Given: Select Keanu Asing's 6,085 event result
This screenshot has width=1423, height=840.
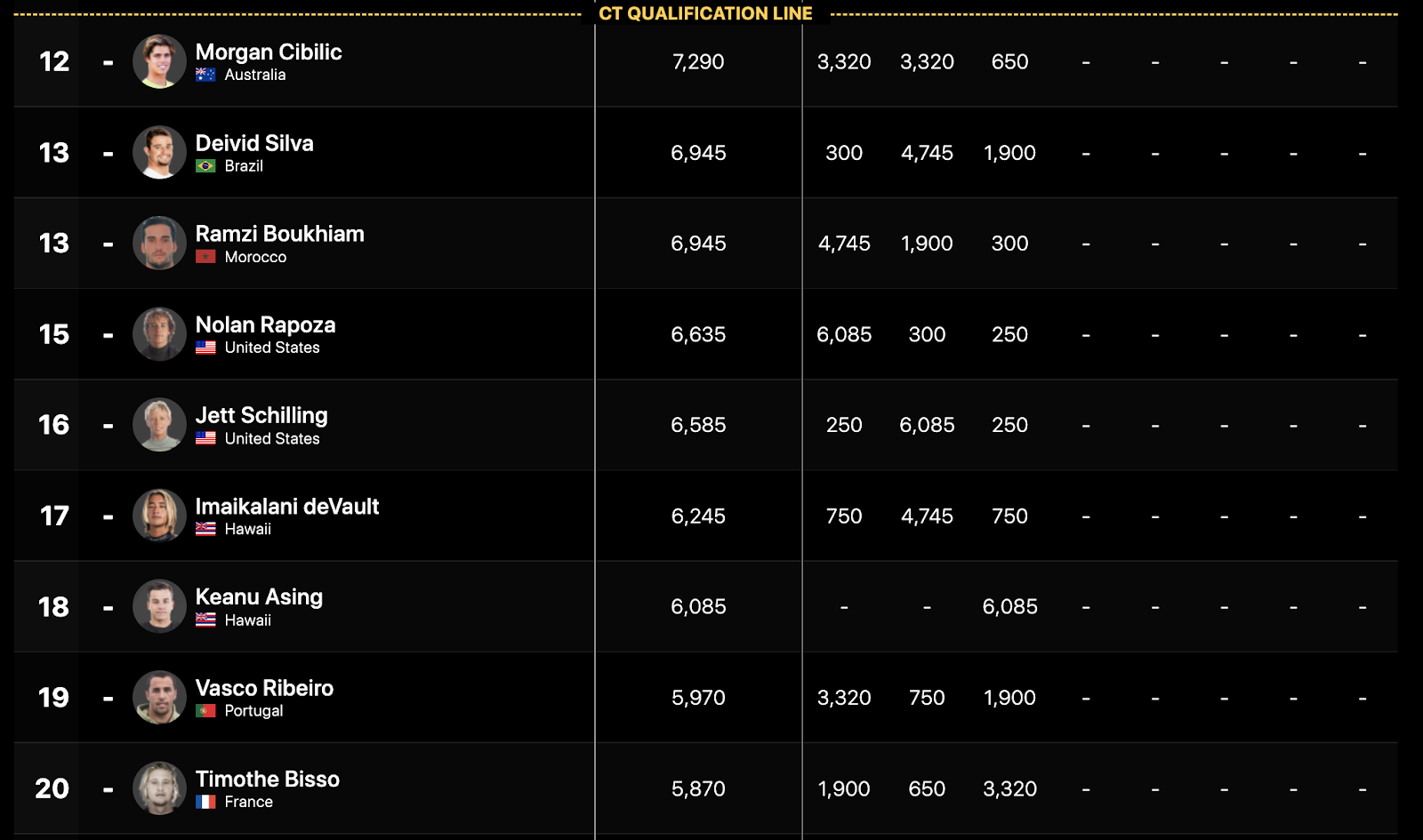Looking at the screenshot, I should tap(1009, 606).
